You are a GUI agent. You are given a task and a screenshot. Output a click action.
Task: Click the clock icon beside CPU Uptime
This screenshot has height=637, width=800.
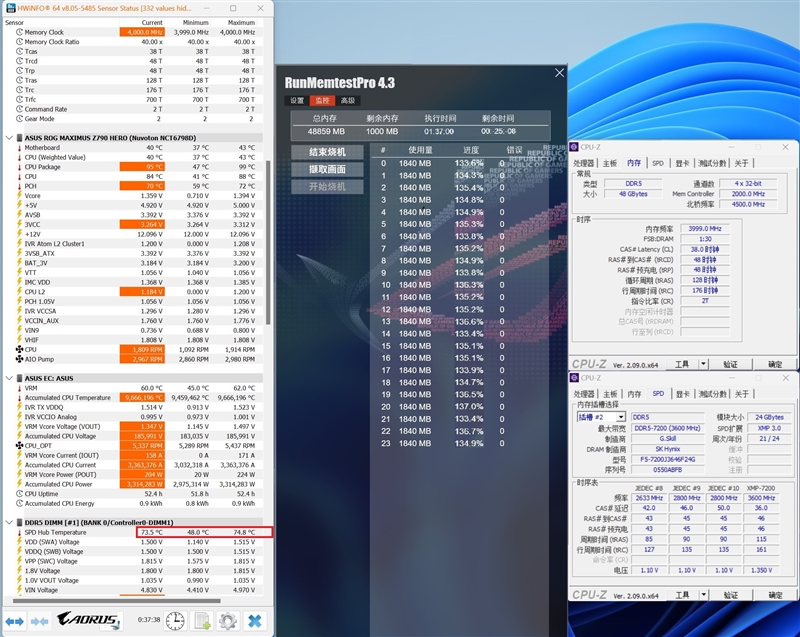[19, 494]
